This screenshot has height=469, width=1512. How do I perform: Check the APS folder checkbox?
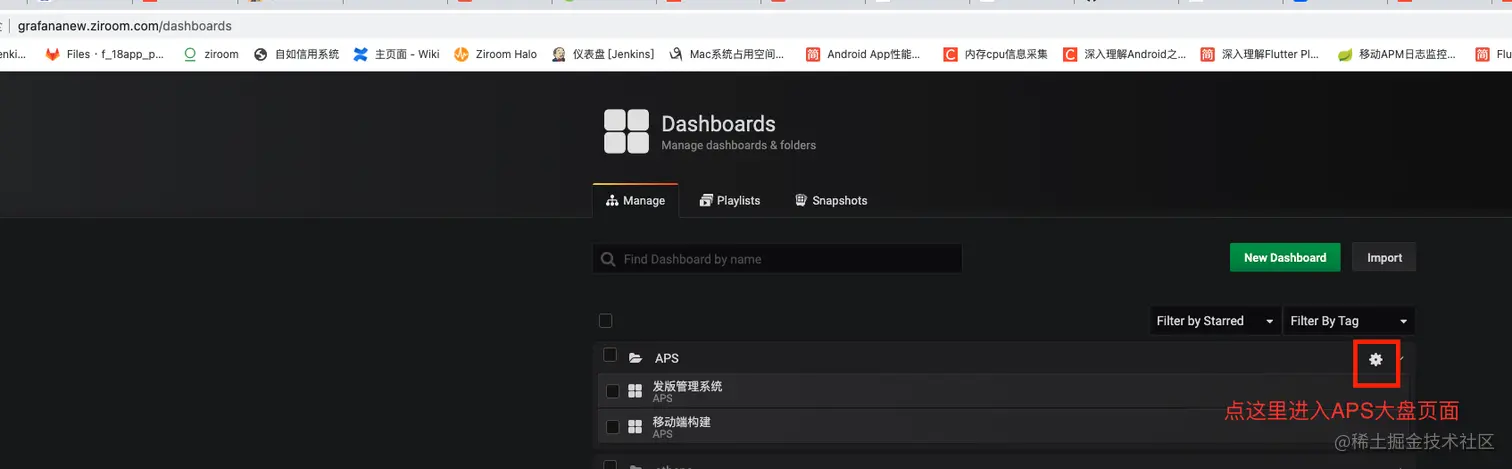[610, 355]
